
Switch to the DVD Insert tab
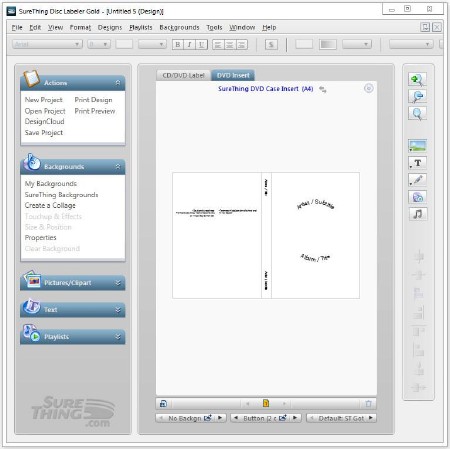click(233, 75)
